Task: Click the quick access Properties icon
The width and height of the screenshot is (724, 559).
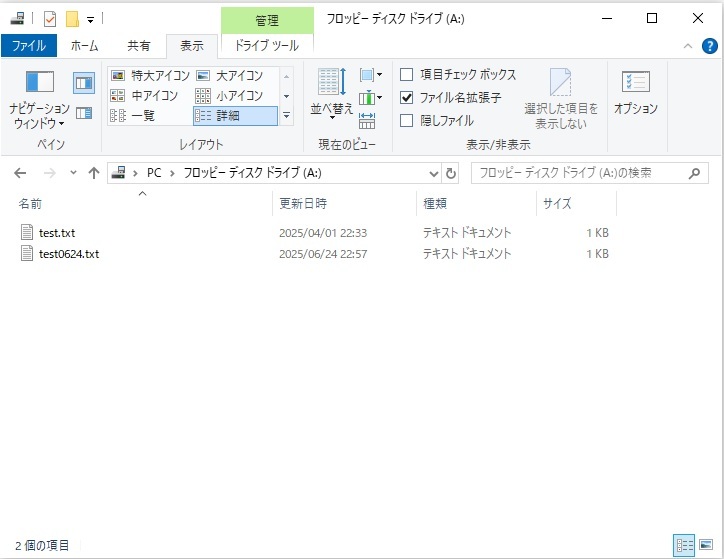Action: point(50,19)
